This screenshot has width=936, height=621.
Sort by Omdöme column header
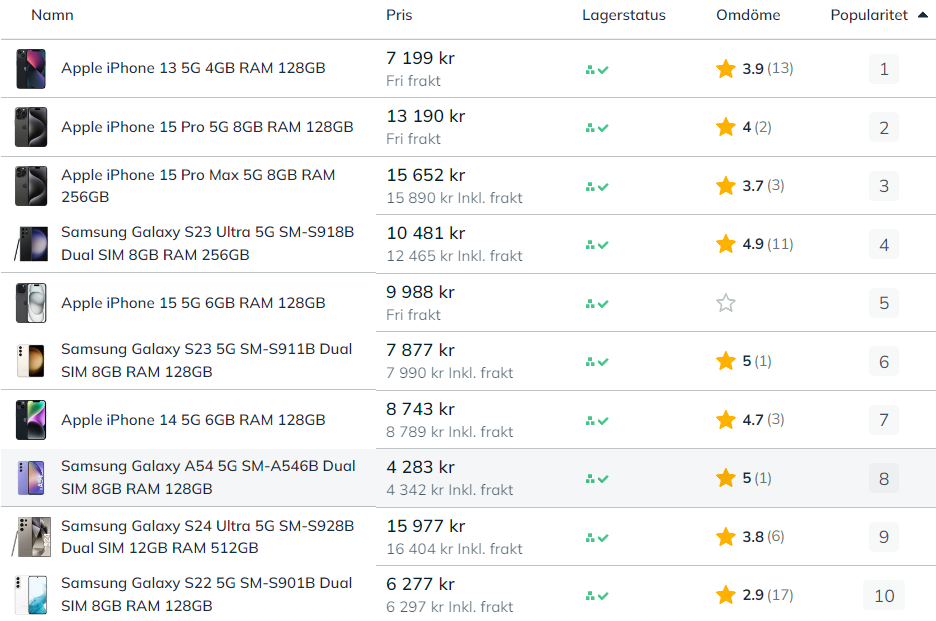pyautogui.click(x=748, y=15)
